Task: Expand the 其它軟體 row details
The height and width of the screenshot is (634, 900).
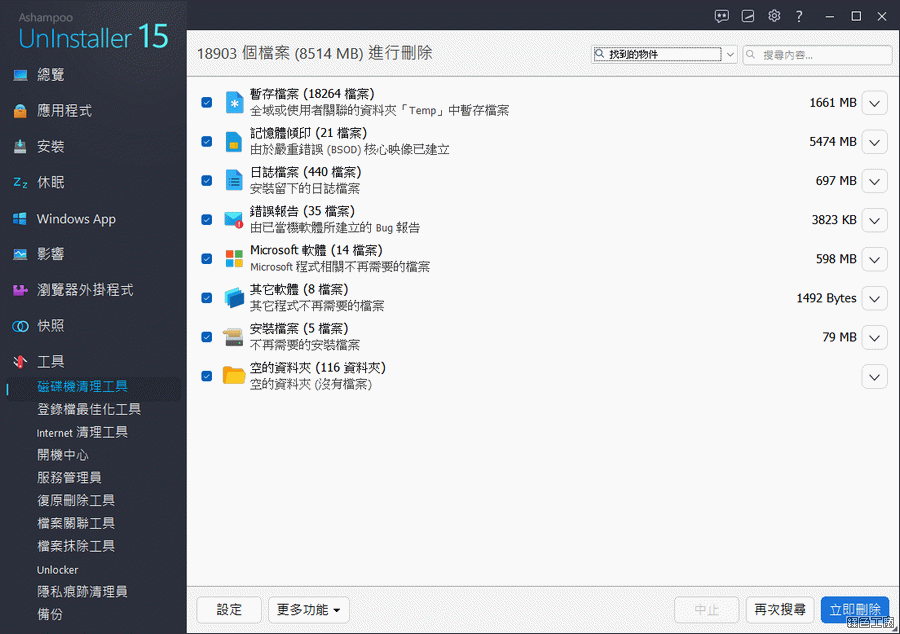Action: click(874, 298)
